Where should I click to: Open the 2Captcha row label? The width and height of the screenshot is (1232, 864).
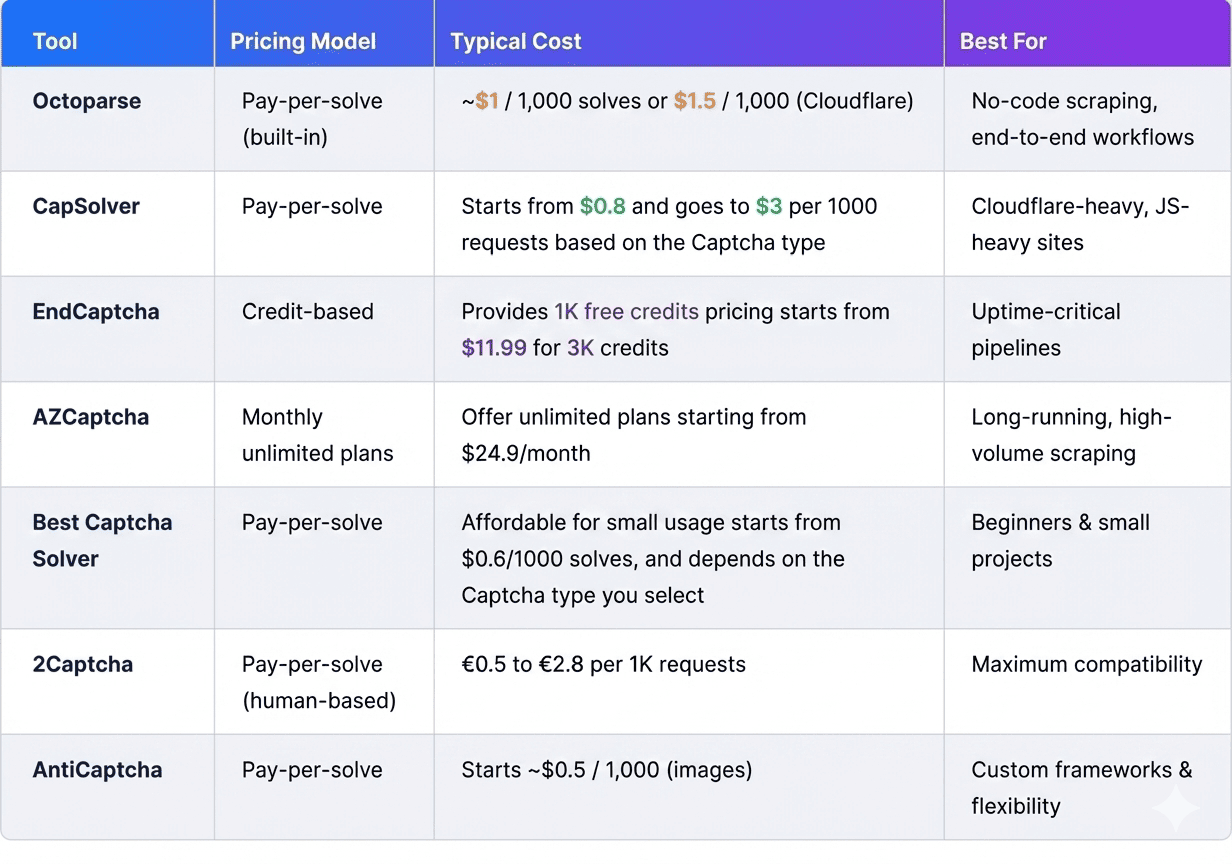83,664
